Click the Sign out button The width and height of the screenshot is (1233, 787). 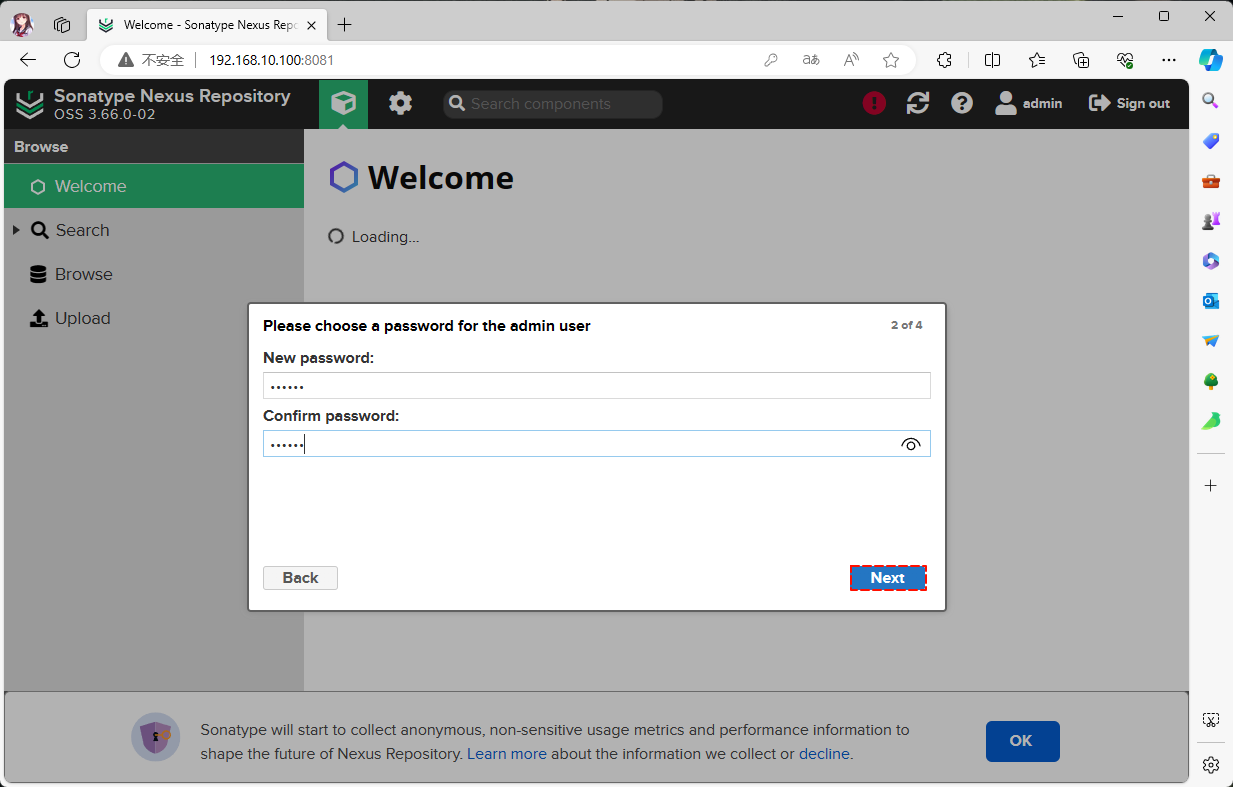tap(1129, 103)
